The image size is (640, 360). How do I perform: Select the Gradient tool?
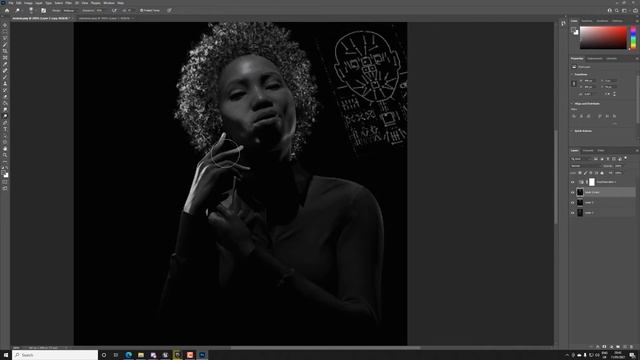[x=5, y=103]
